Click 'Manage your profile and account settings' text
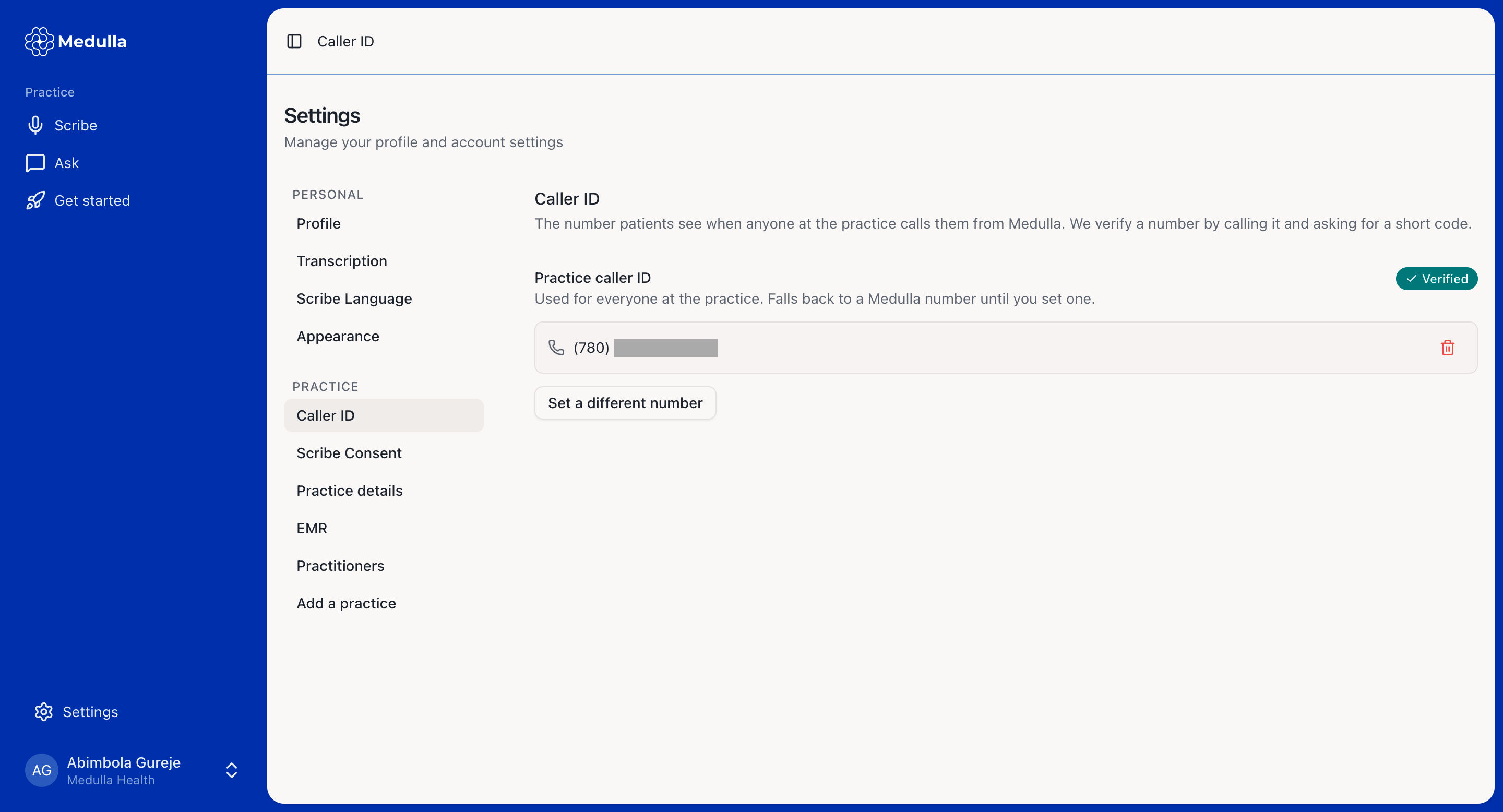The image size is (1503, 812). point(423,142)
